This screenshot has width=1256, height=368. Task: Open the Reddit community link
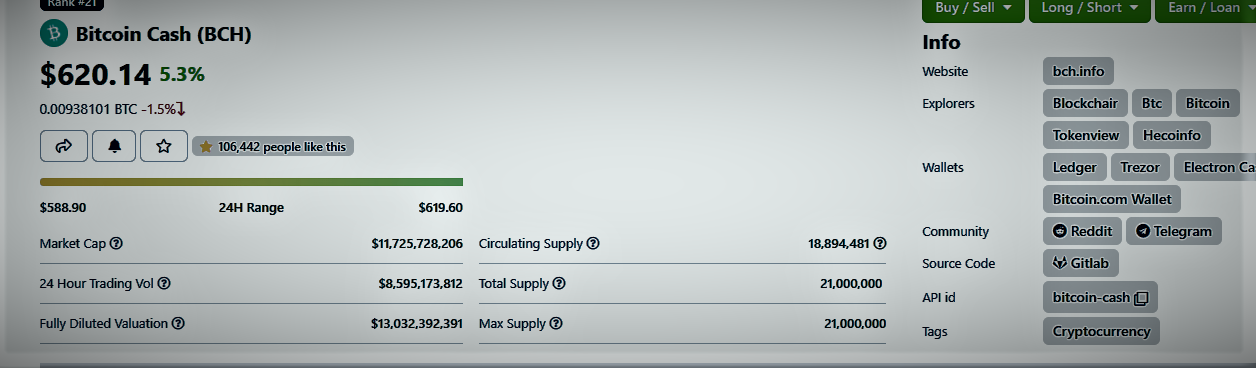pos(1082,231)
